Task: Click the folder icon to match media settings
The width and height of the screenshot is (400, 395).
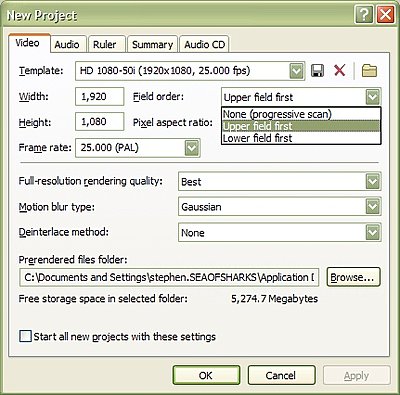Action: (369, 71)
